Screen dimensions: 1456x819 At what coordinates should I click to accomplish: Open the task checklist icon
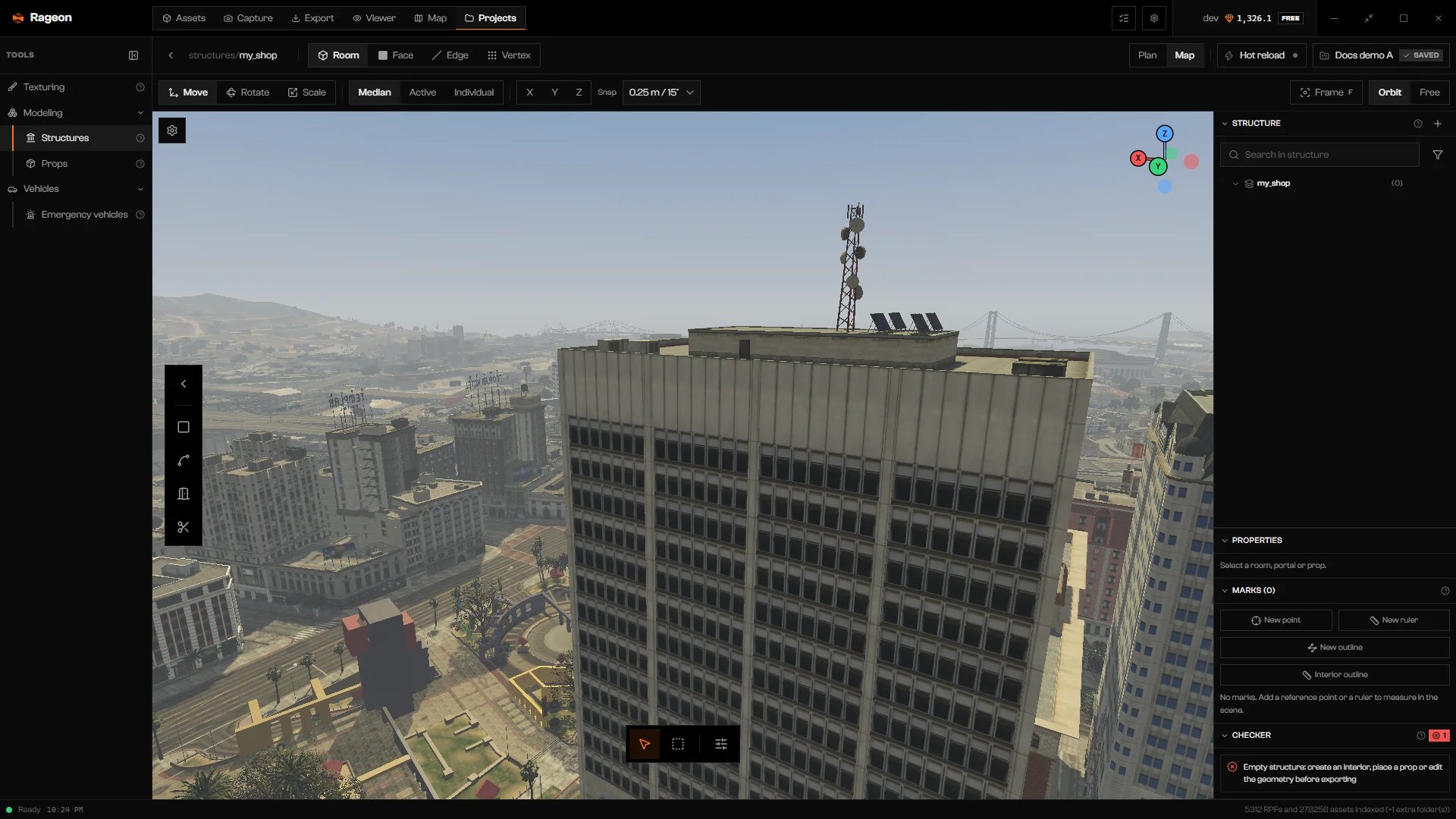click(1124, 18)
